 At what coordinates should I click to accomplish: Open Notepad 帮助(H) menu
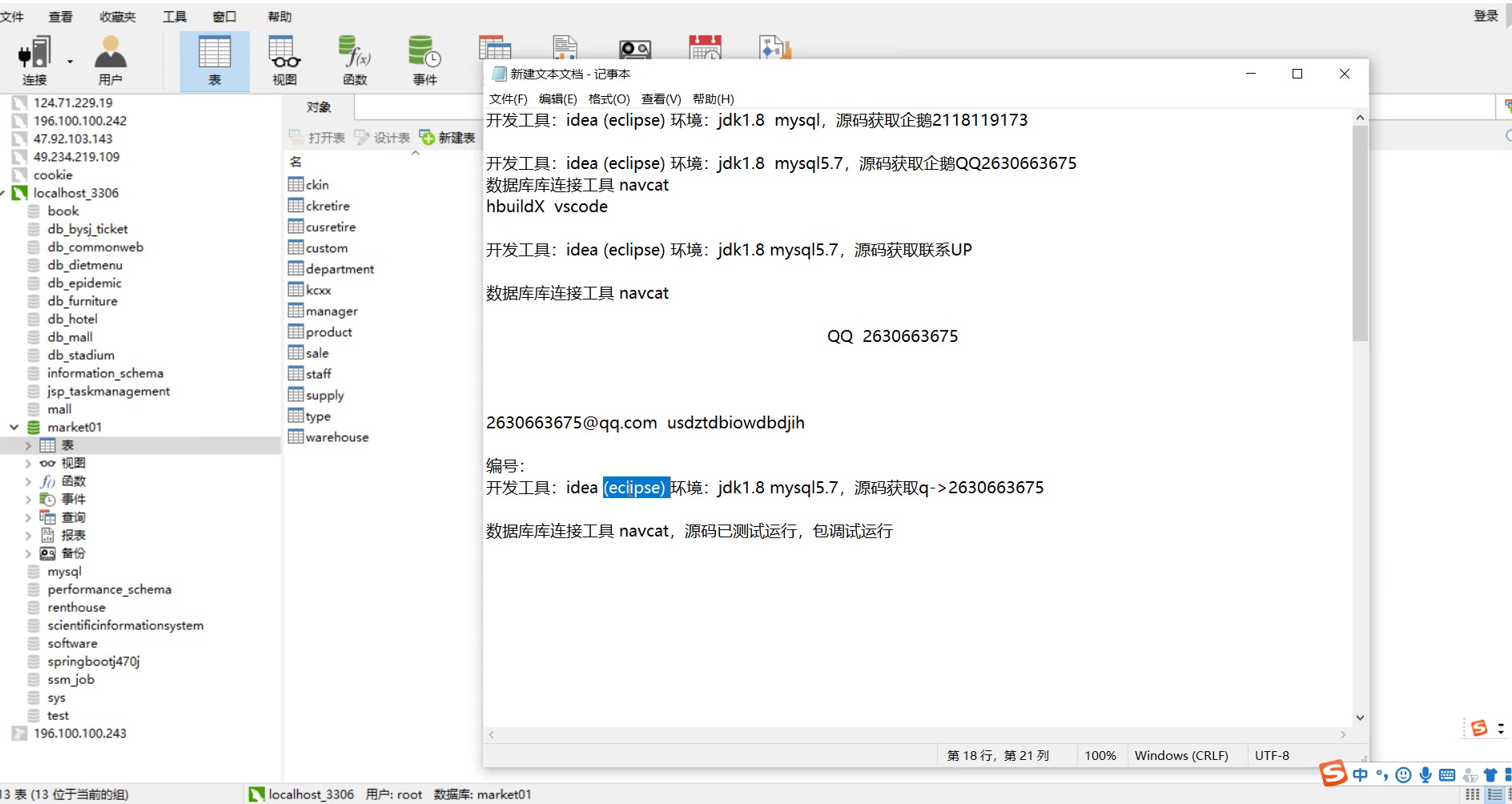pos(713,98)
